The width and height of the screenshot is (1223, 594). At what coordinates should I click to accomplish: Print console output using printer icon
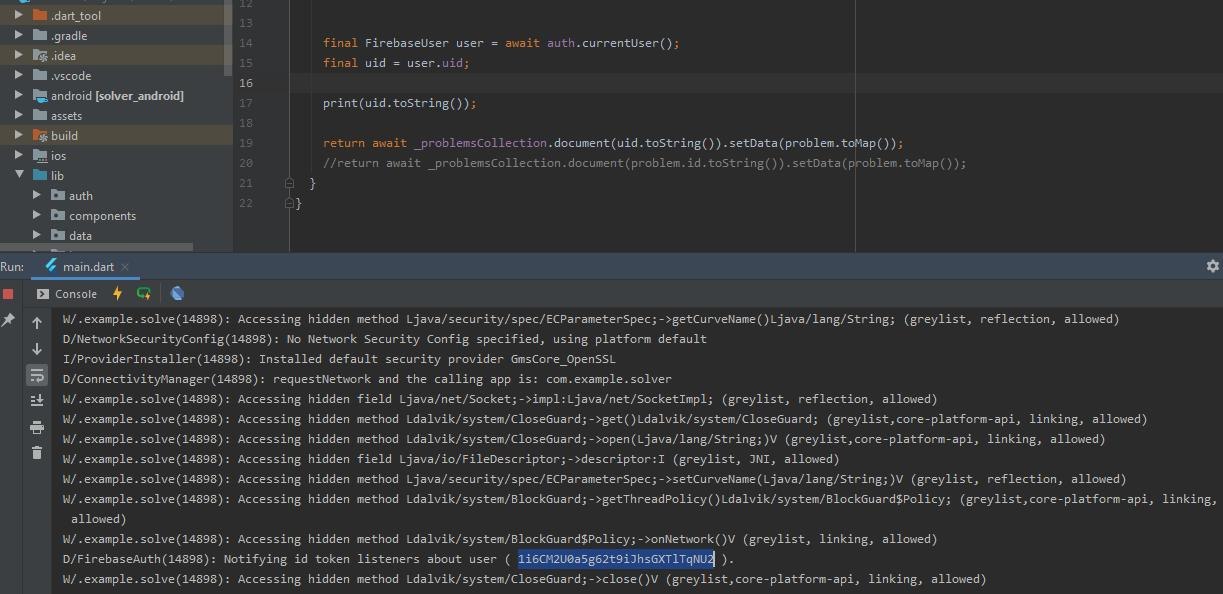(37, 427)
